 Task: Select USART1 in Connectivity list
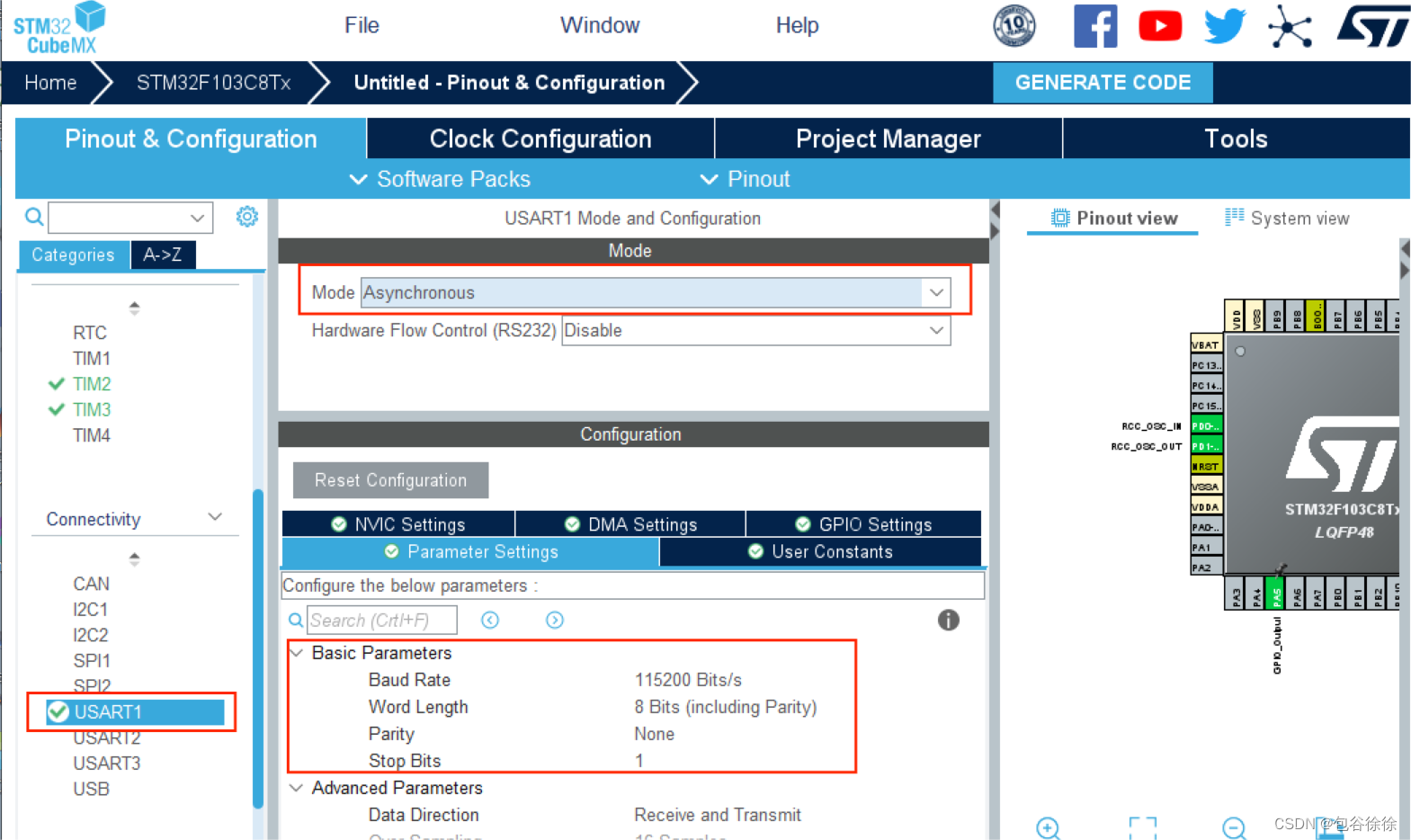click(x=135, y=711)
